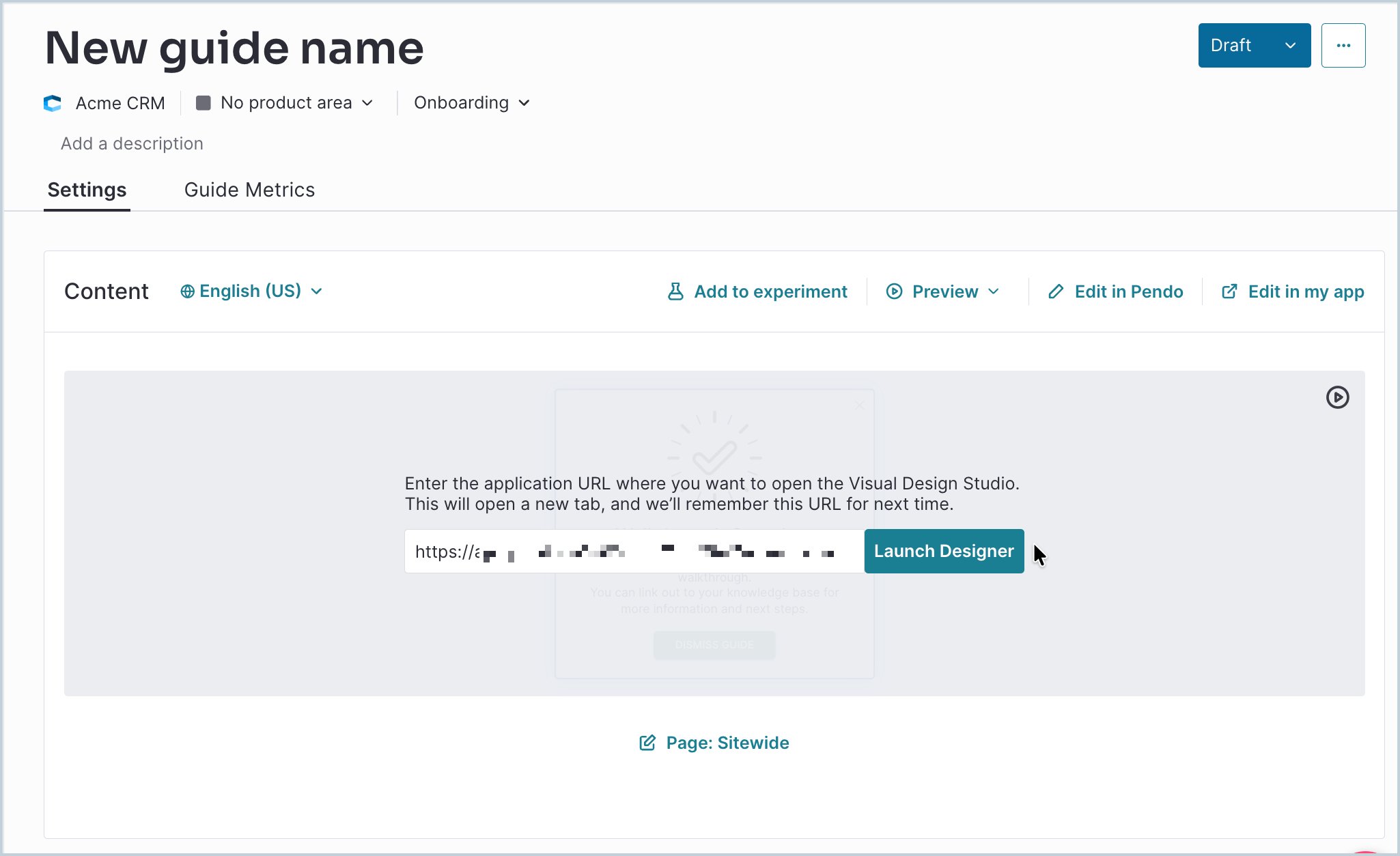Open the English (US) language dropdown

pyautogui.click(x=251, y=291)
